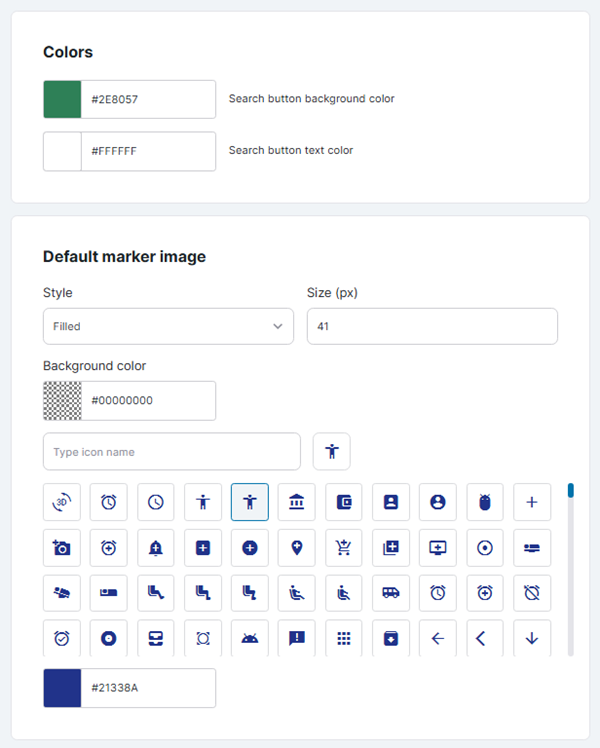600x748 pixels.
Task: Choose the apps grid icon
Action: 344,638
